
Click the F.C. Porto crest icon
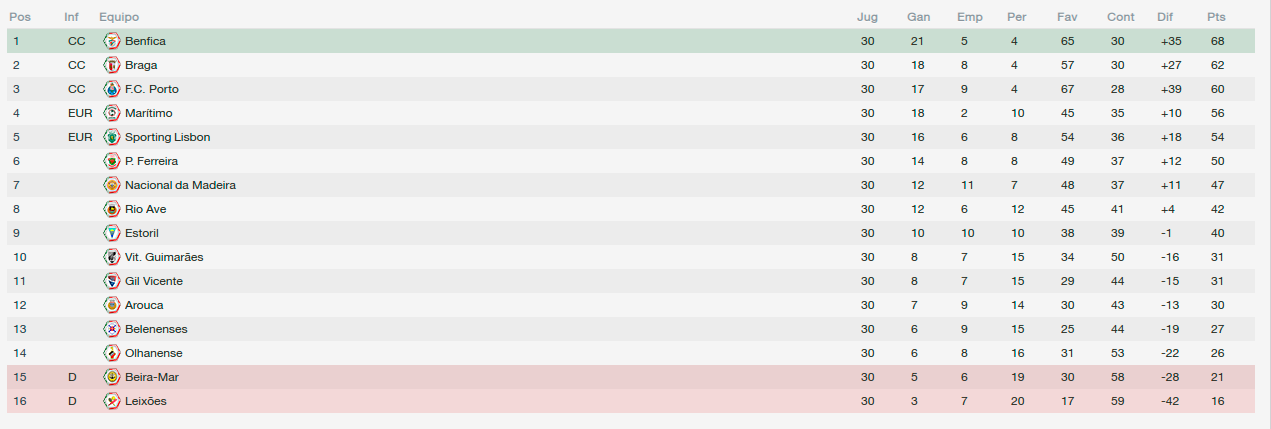click(x=112, y=89)
